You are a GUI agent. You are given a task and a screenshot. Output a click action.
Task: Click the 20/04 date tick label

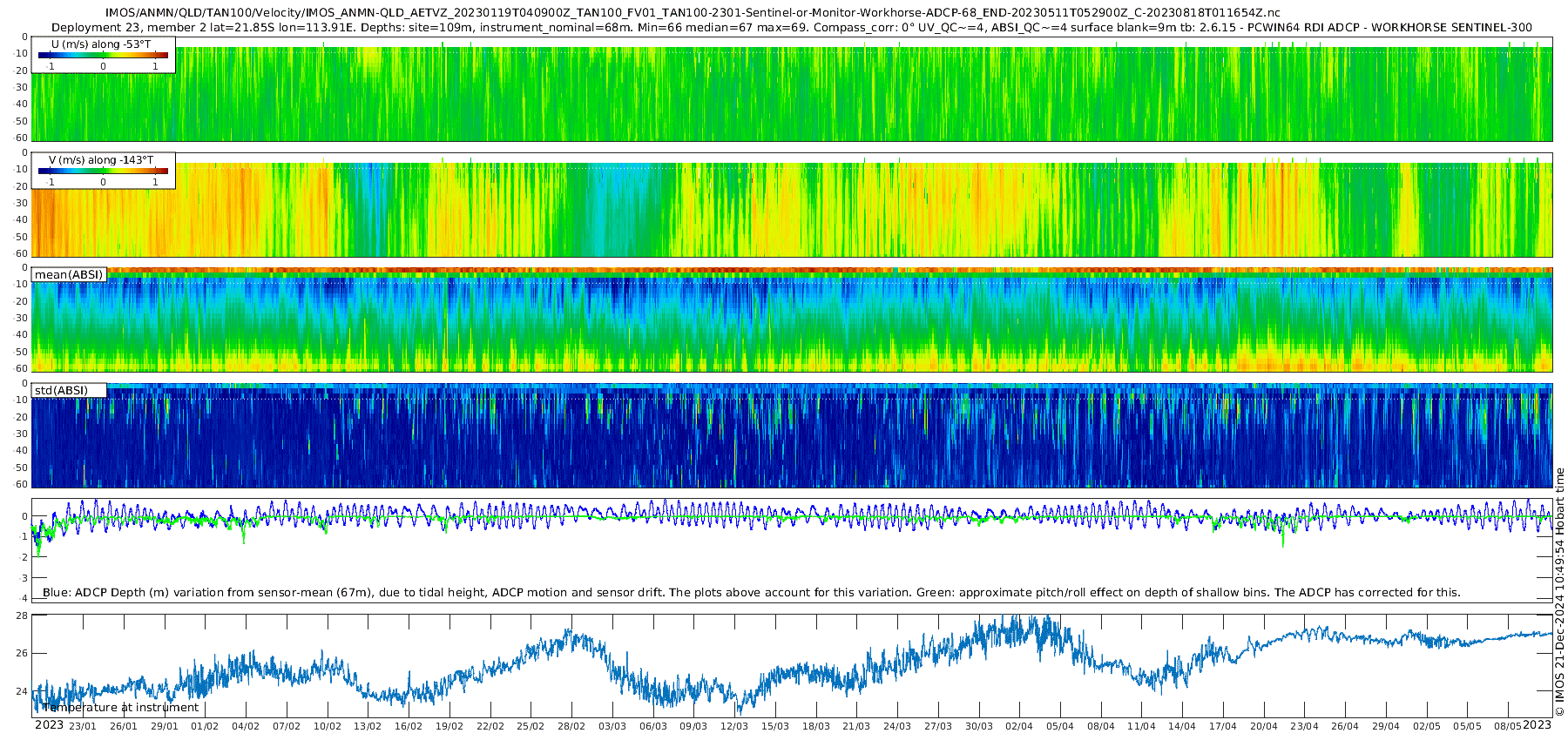point(1264,726)
